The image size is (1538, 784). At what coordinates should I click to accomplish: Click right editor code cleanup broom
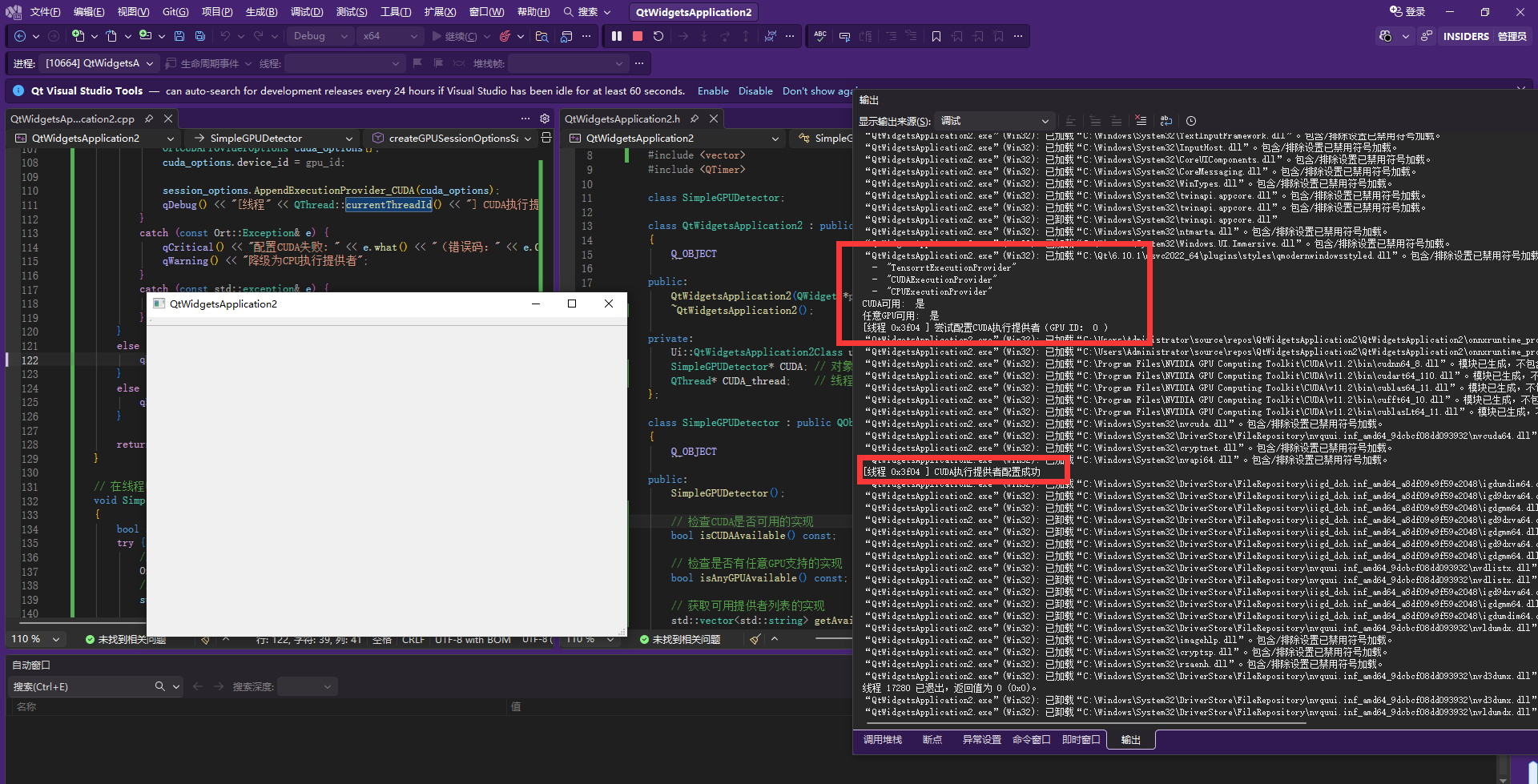coord(755,639)
